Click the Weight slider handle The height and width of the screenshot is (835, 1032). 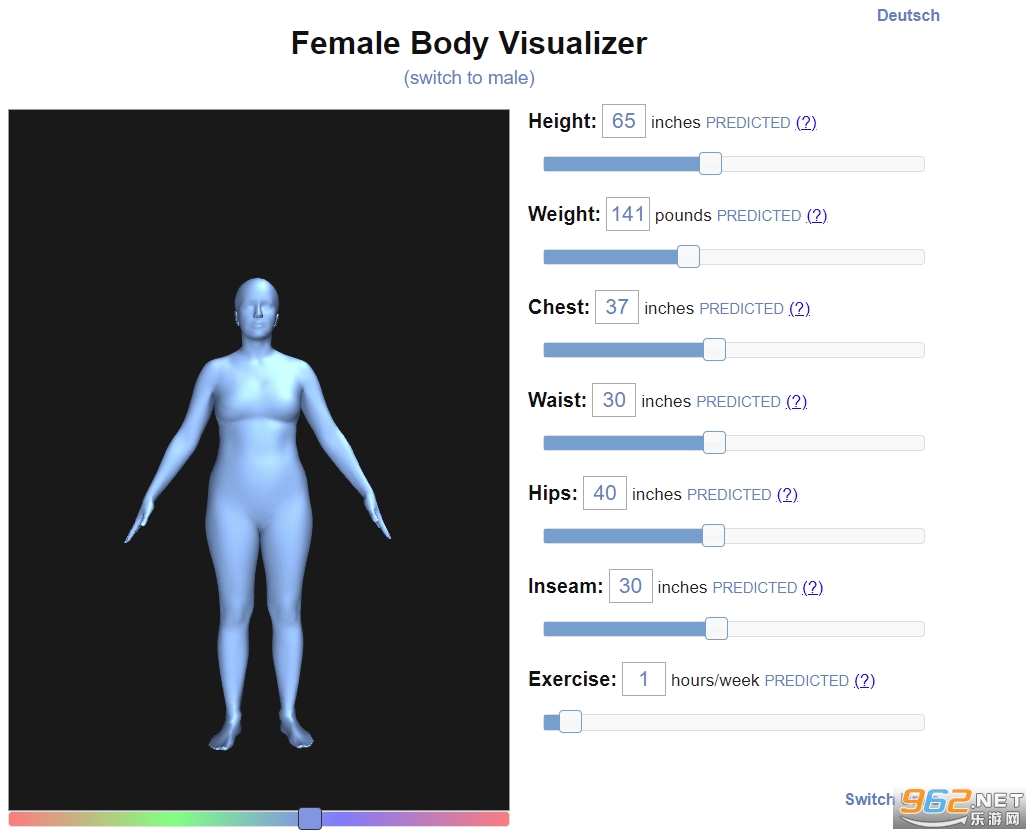point(688,256)
